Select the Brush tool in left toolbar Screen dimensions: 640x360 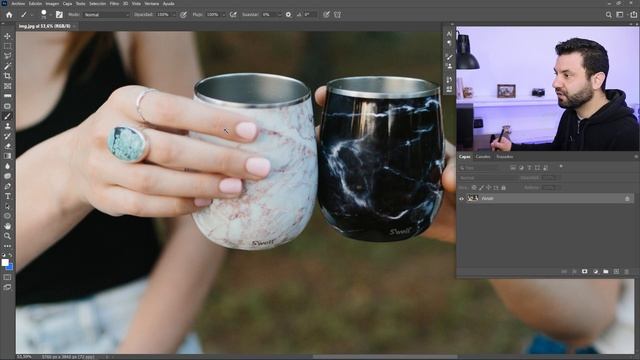pos(7,116)
